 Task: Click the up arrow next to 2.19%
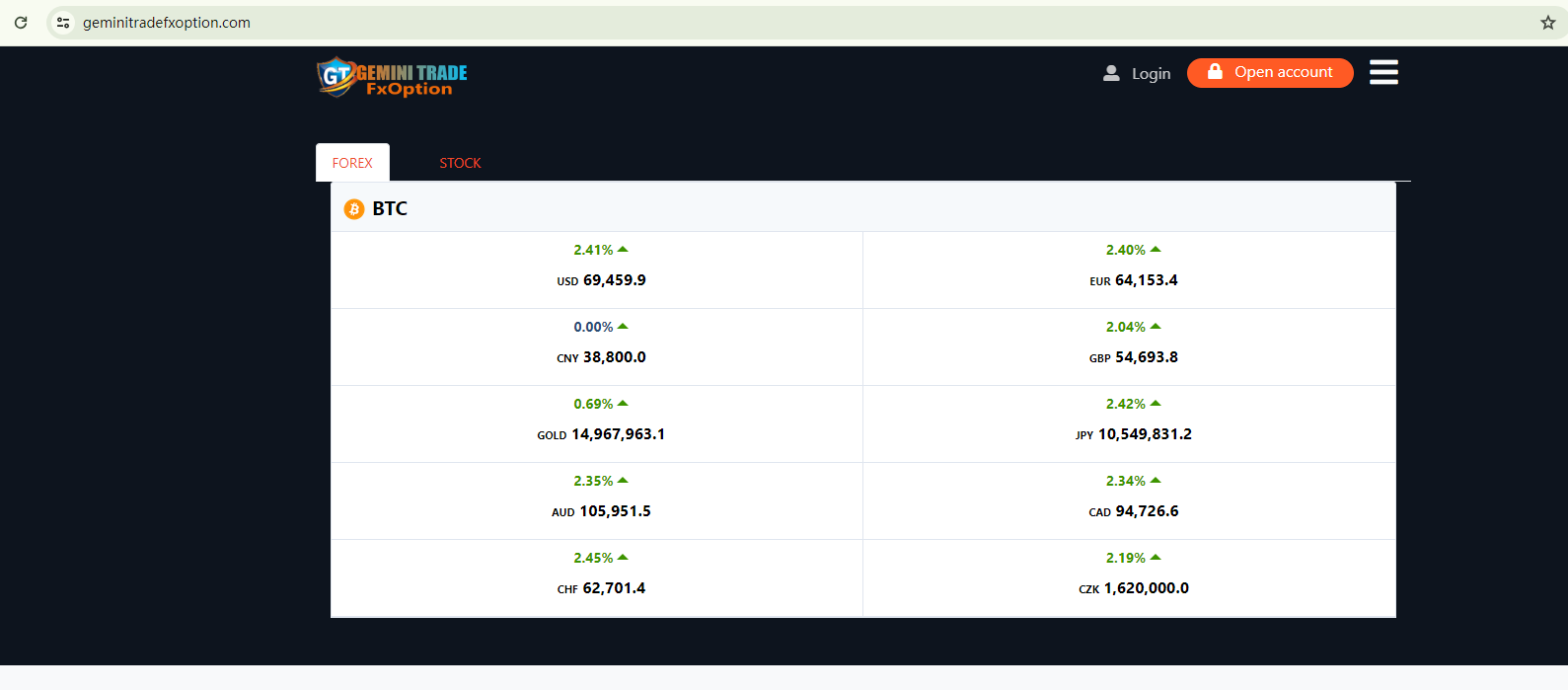point(1156,558)
